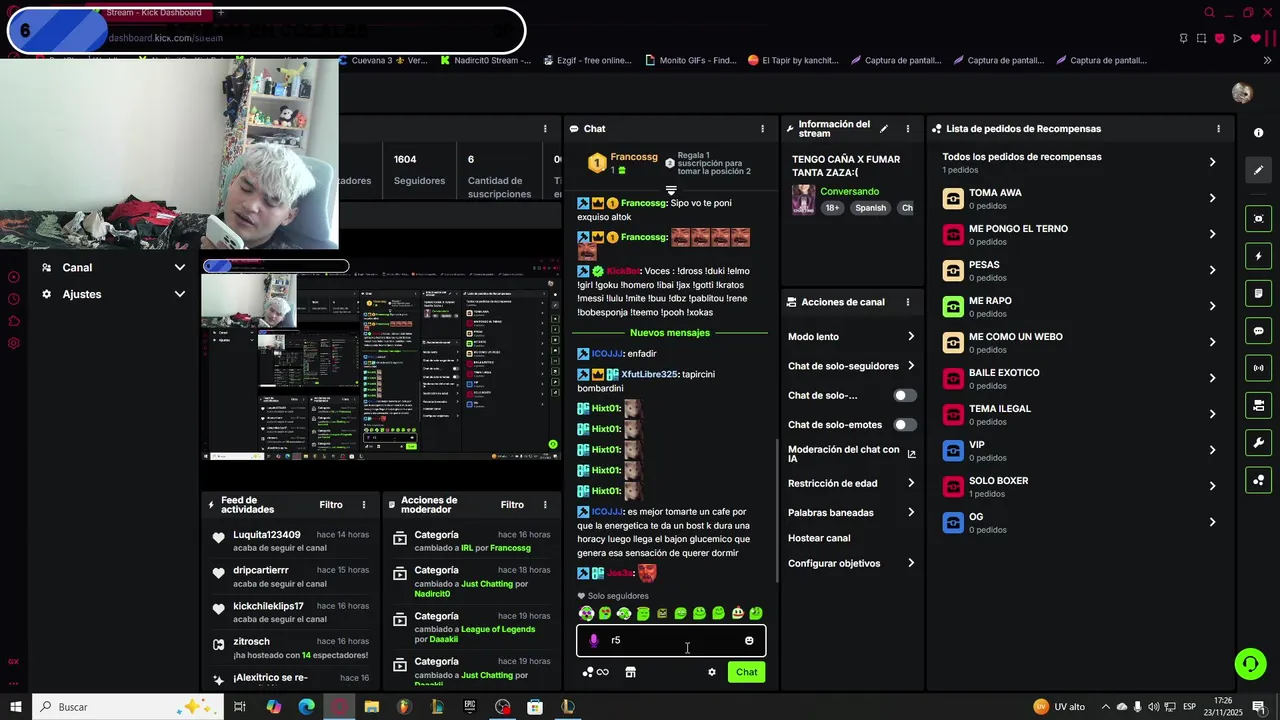Screen dimensions: 1280x720
Task: Open the PESAS reward row
Action: [1079, 270]
